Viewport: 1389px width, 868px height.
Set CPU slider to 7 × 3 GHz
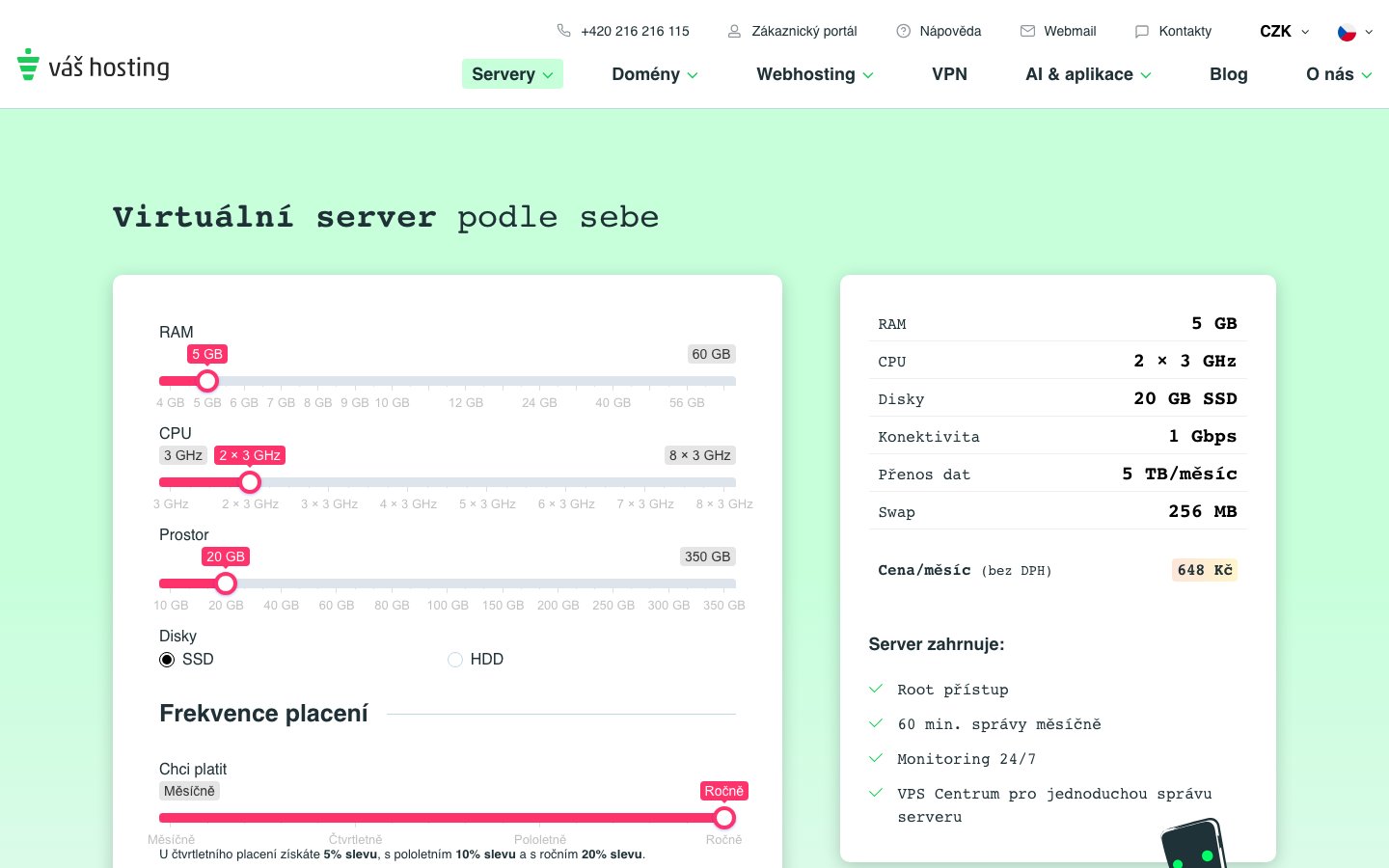(x=645, y=503)
